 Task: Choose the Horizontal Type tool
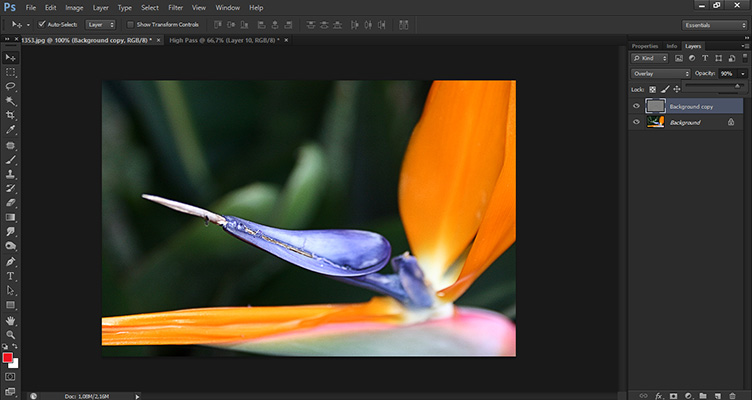coord(11,275)
